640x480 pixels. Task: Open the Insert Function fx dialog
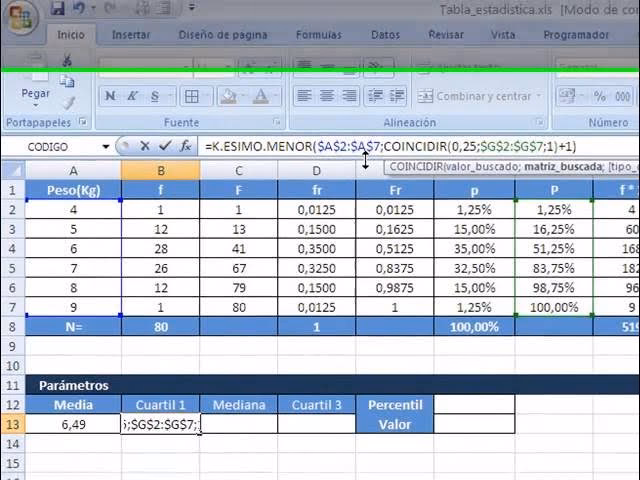pos(186,146)
